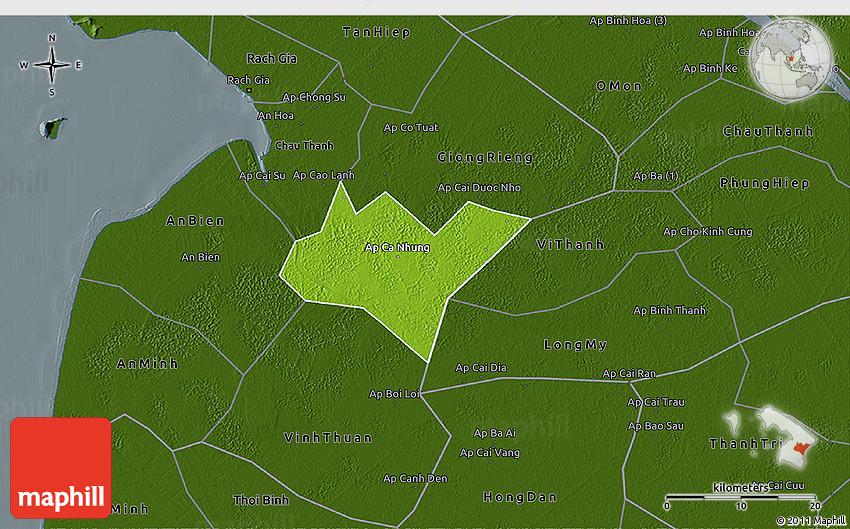The width and height of the screenshot is (850, 529).
Task: Open the © 2011 Maphill copyright link
Action: [x=809, y=520]
